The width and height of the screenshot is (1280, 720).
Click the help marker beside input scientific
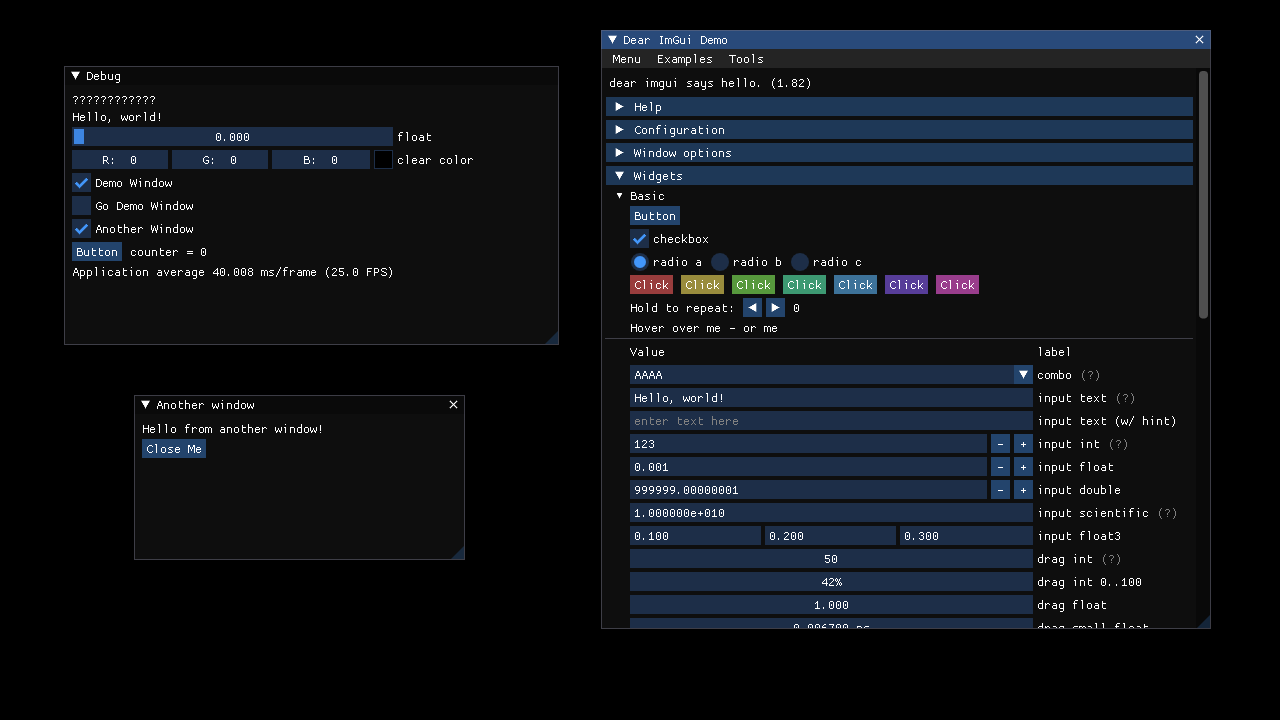1167,513
